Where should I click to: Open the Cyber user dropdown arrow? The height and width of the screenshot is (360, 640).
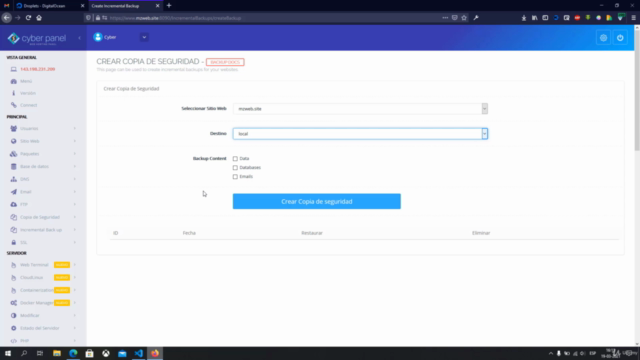144,37
